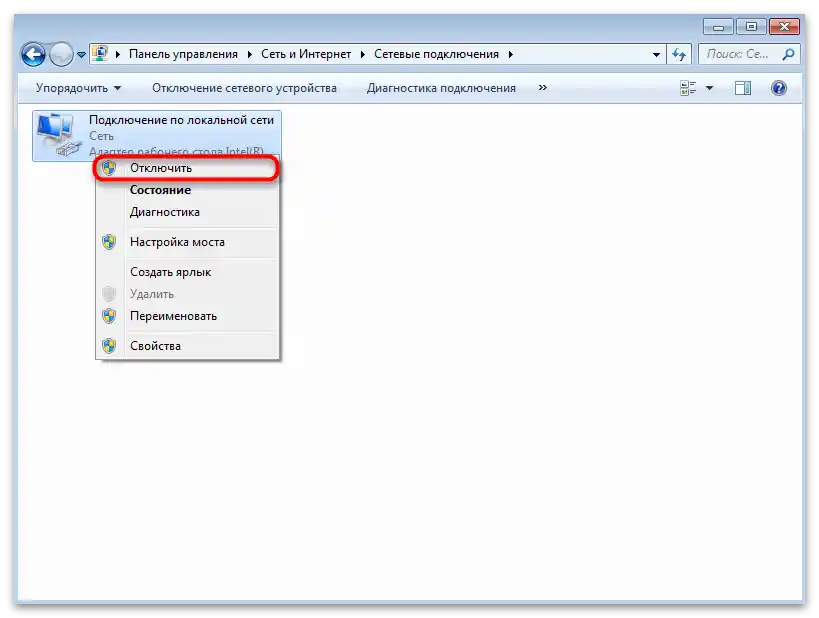The image size is (819, 618).
Task: Click the address bar network computer icon
Action: 100,53
